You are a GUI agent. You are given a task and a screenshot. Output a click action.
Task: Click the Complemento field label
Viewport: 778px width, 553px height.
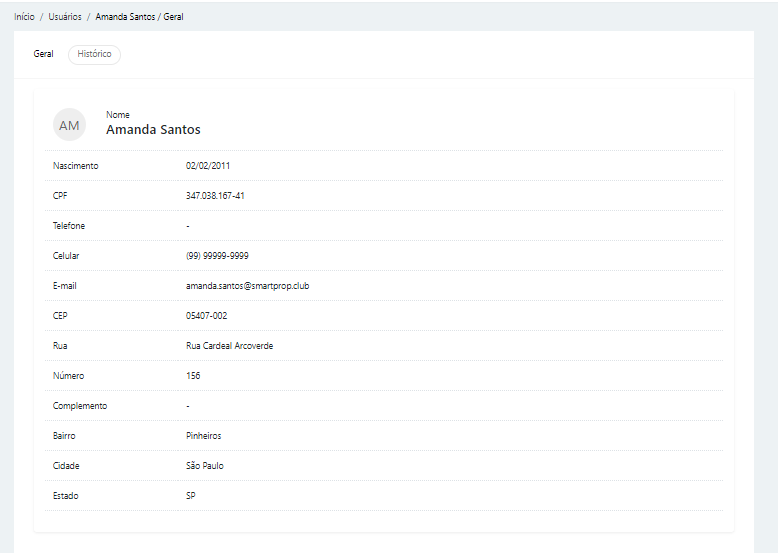[80, 406]
